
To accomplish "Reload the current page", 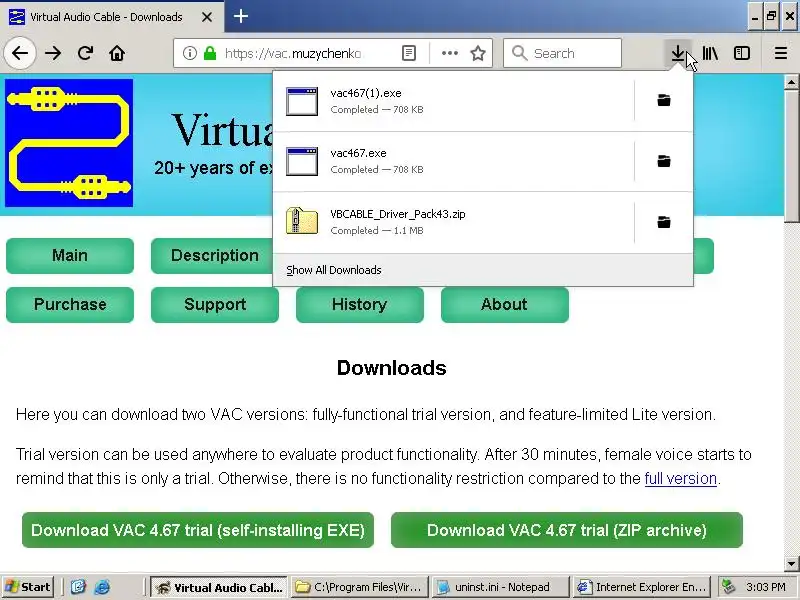I will click(85, 53).
